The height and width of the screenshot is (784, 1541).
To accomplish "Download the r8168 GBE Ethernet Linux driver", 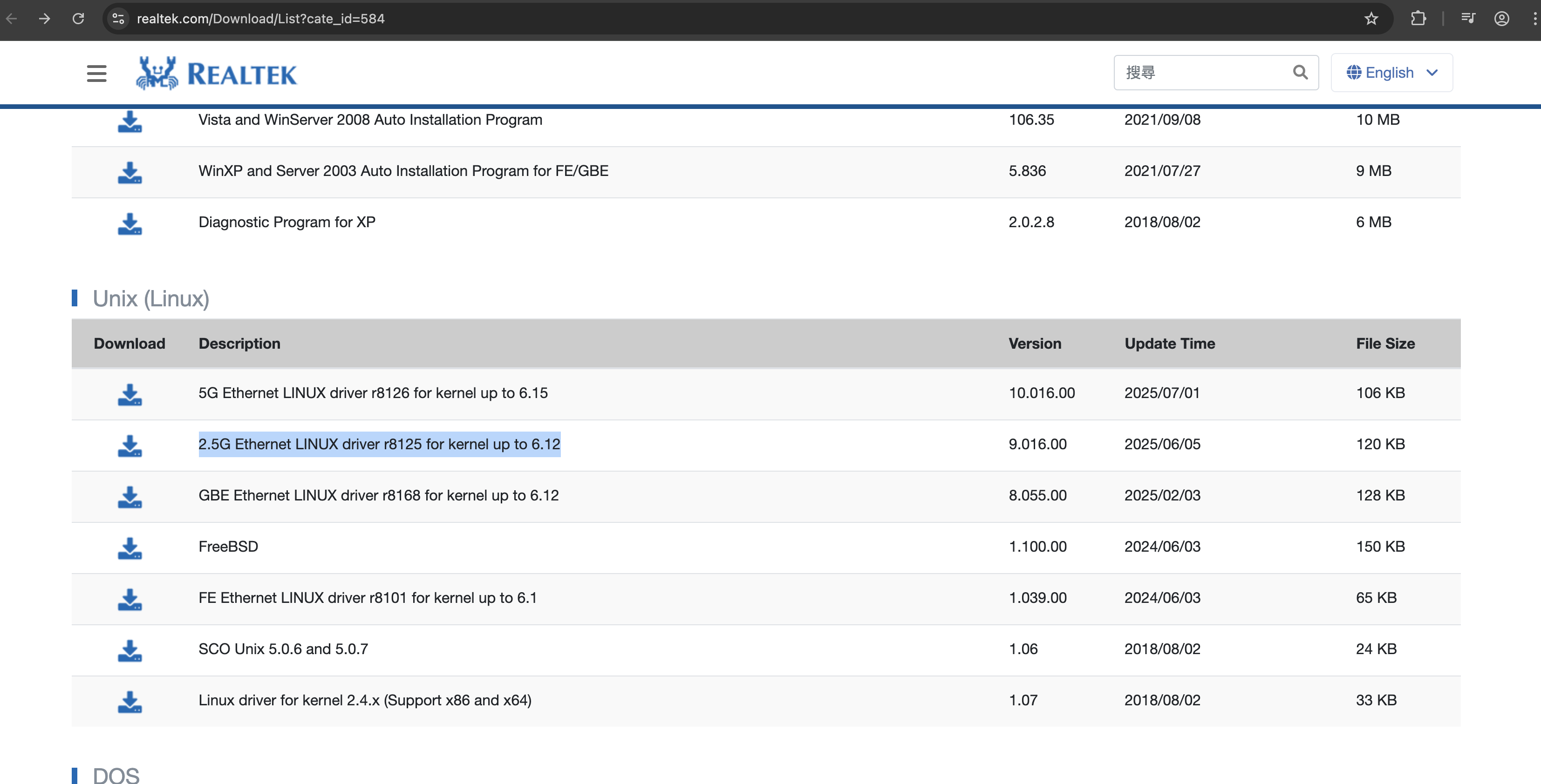I will (x=129, y=496).
